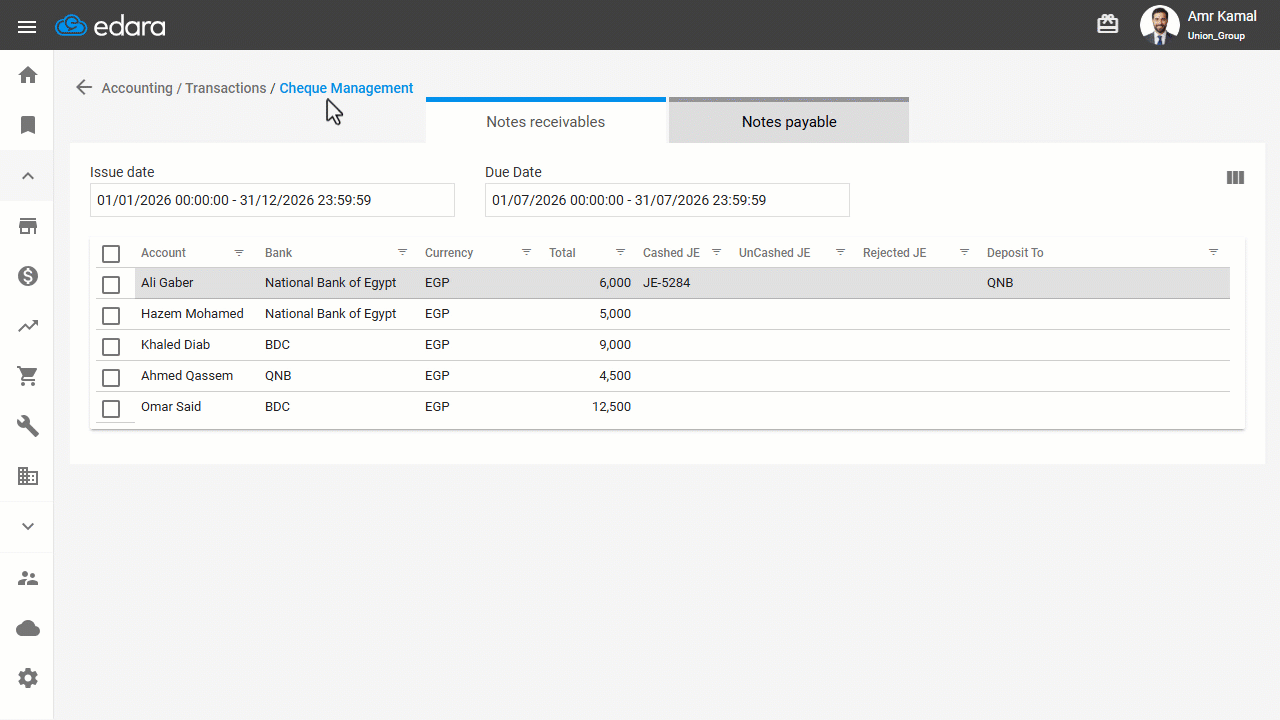Collapse the sidebar section with up chevron
This screenshot has width=1280, height=720.
tap(28, 176)
